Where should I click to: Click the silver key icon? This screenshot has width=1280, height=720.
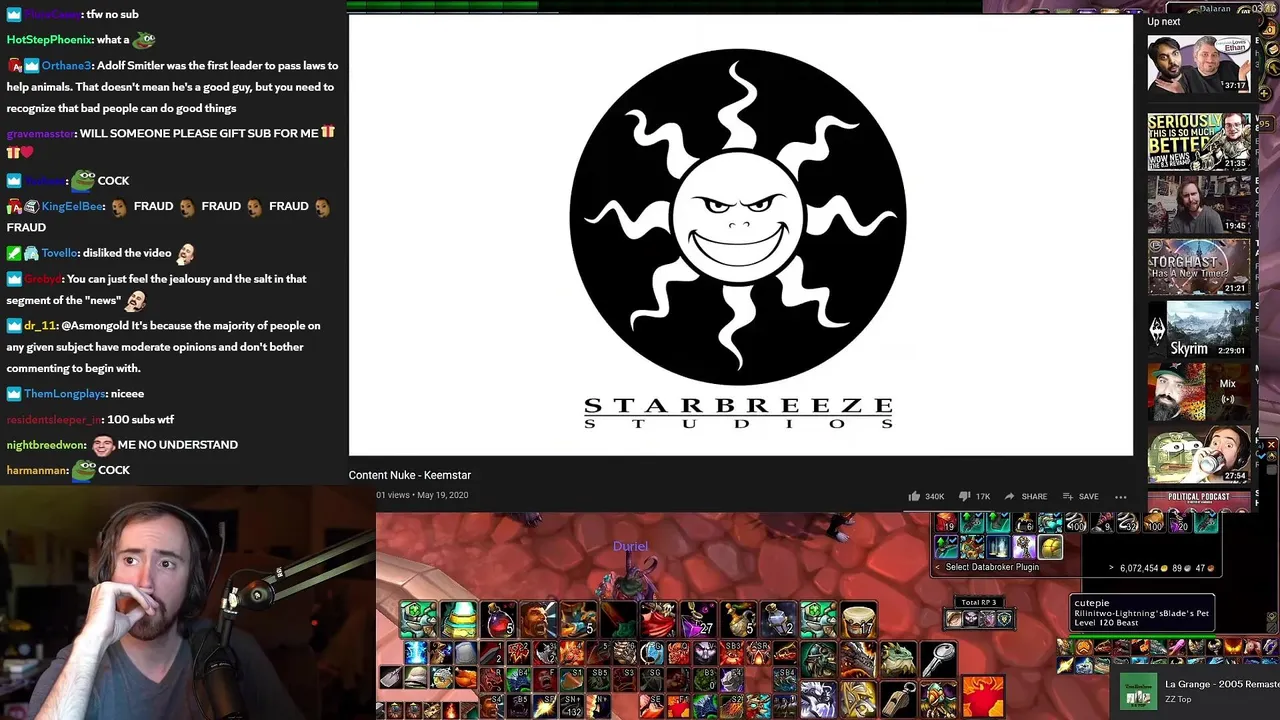point(938,660)
